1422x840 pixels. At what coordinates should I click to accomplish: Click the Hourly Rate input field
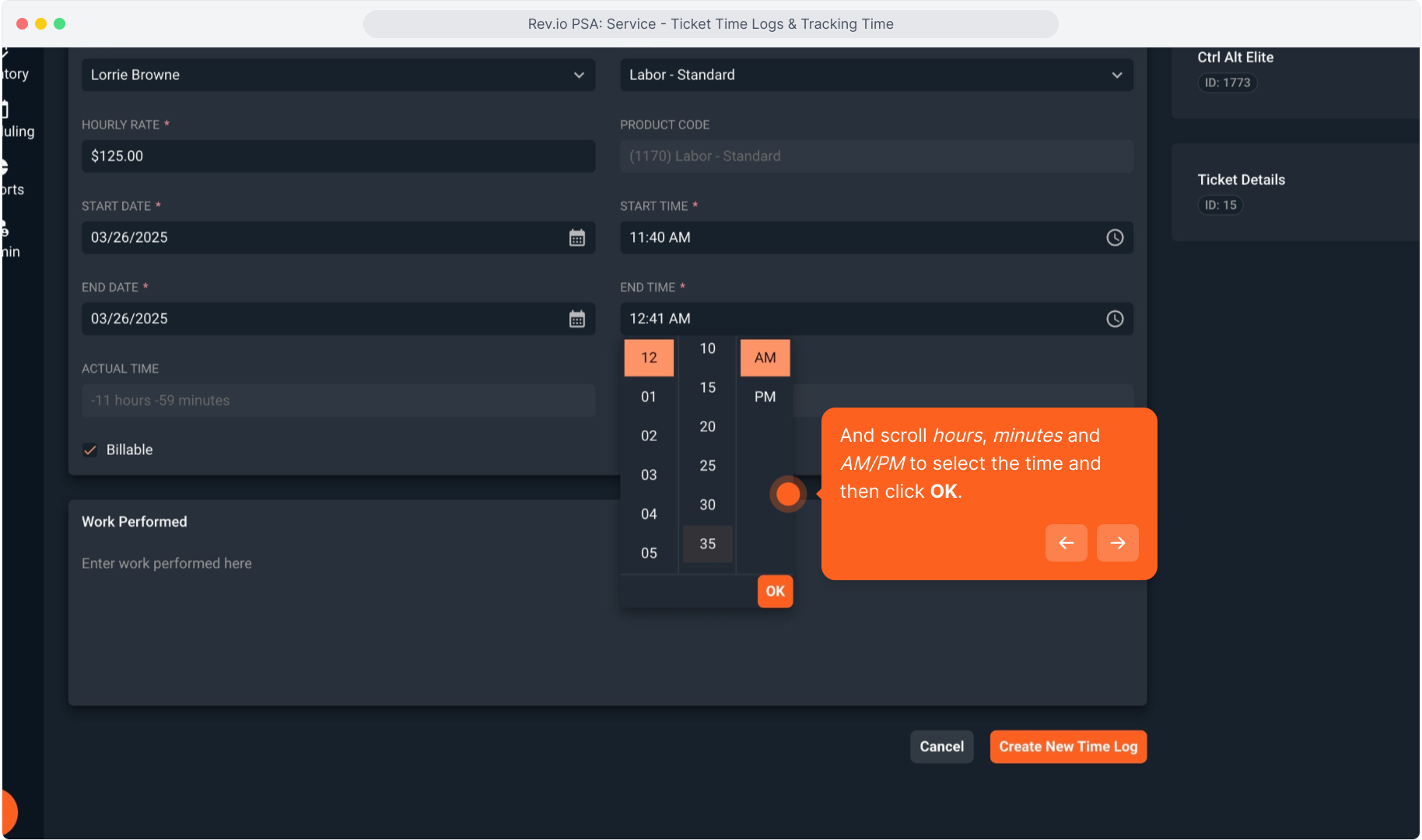pyautogui.click(x=338, y=156)
